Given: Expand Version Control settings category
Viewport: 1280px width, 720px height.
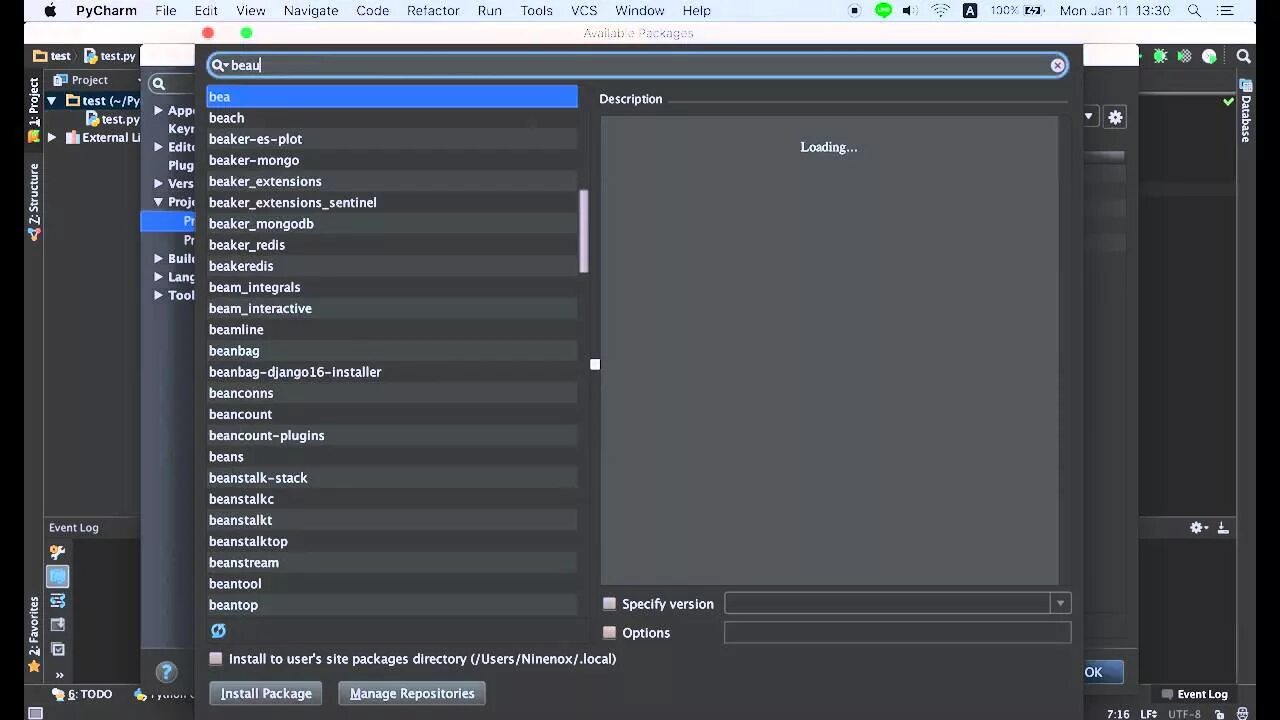Looking at the screenshot, I should [158, 184].
